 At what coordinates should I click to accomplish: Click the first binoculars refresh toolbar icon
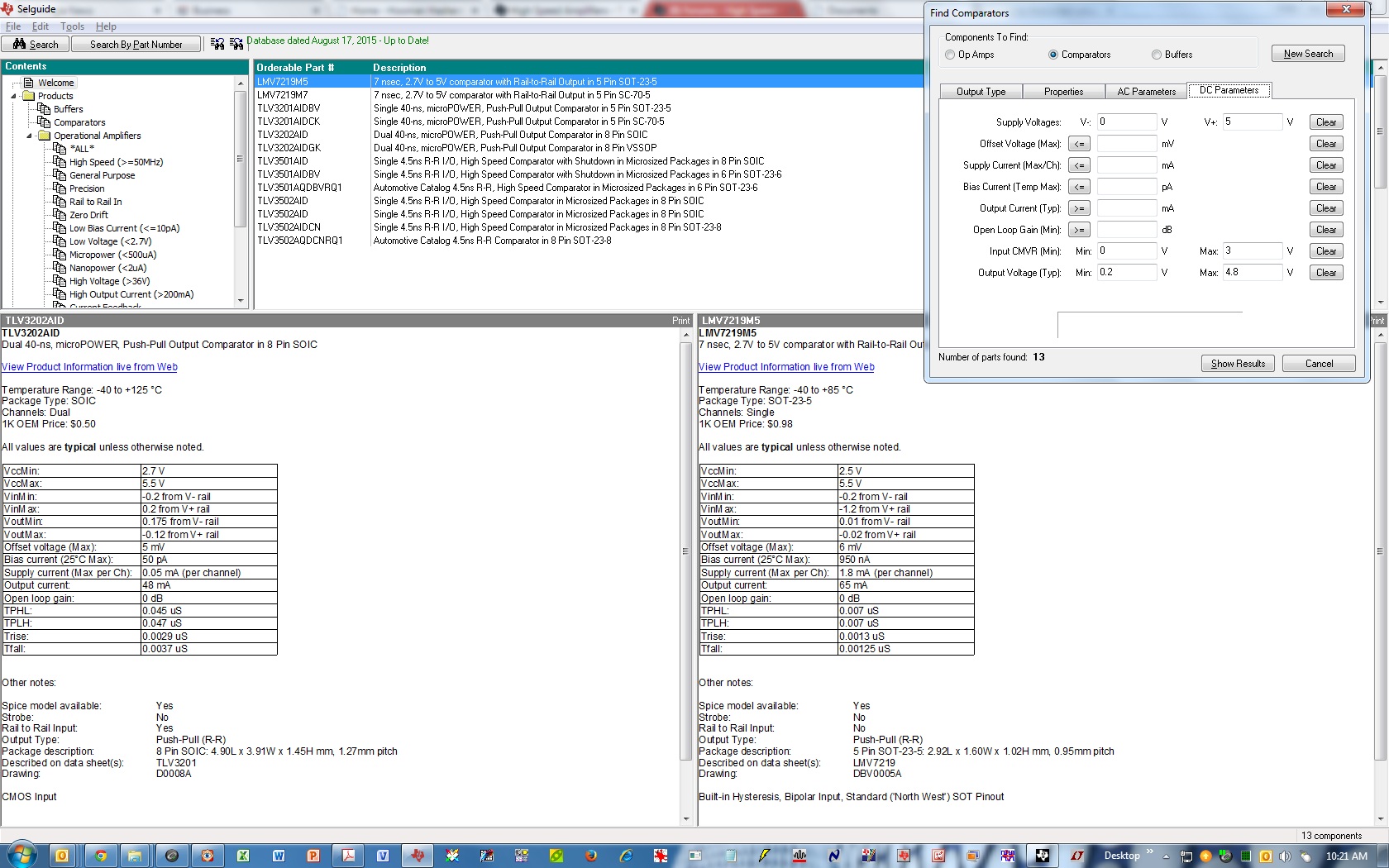[217, 44]
